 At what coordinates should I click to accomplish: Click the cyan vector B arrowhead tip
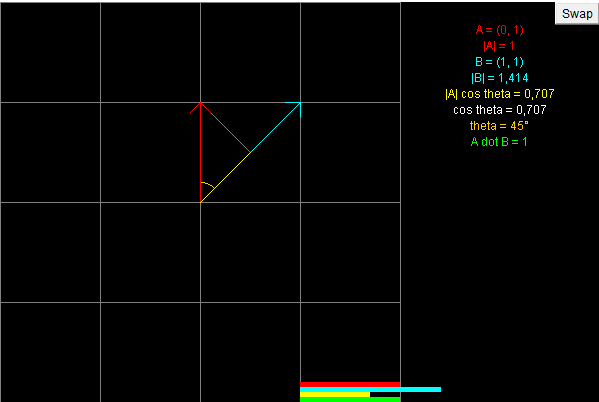tap(300, 103)
